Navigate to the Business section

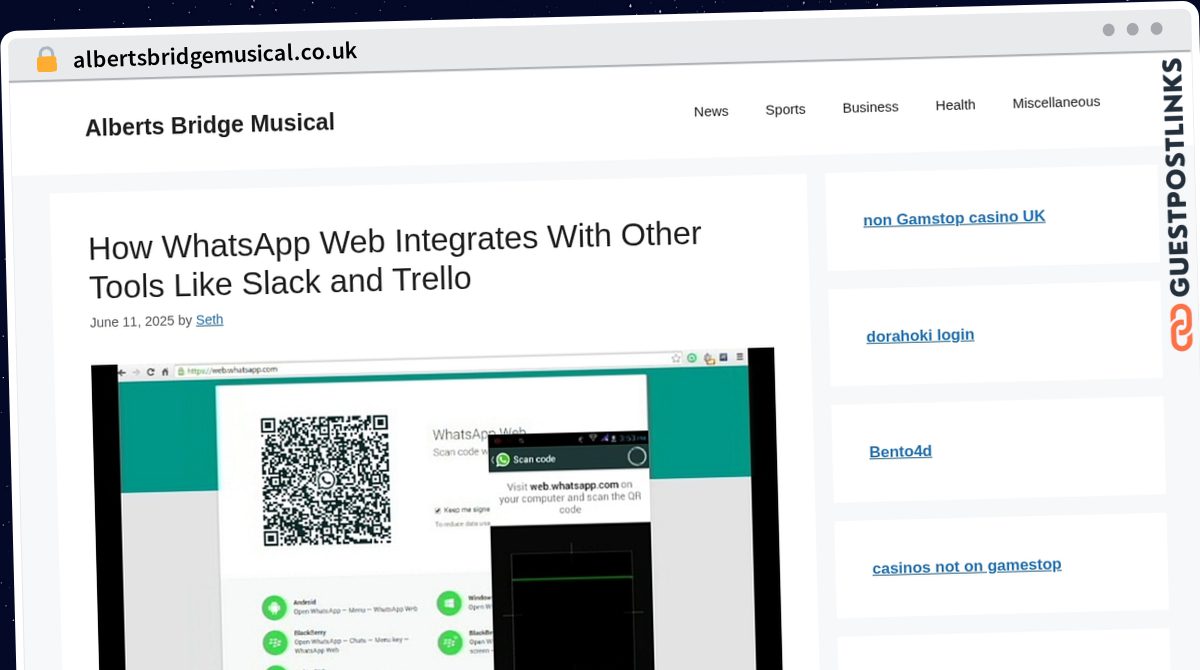870,107
